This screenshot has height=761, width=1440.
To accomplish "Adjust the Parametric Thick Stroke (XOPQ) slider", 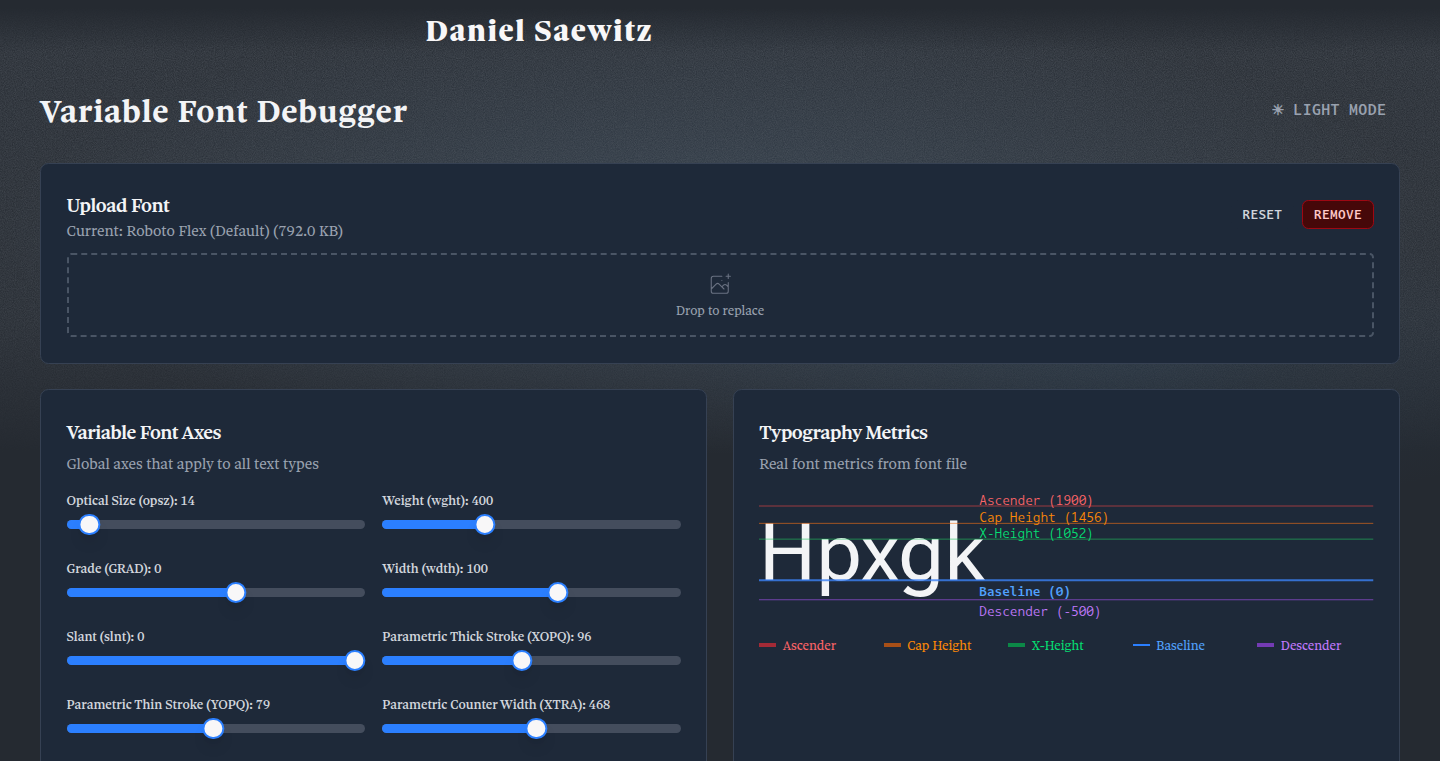I will [531, 660].
